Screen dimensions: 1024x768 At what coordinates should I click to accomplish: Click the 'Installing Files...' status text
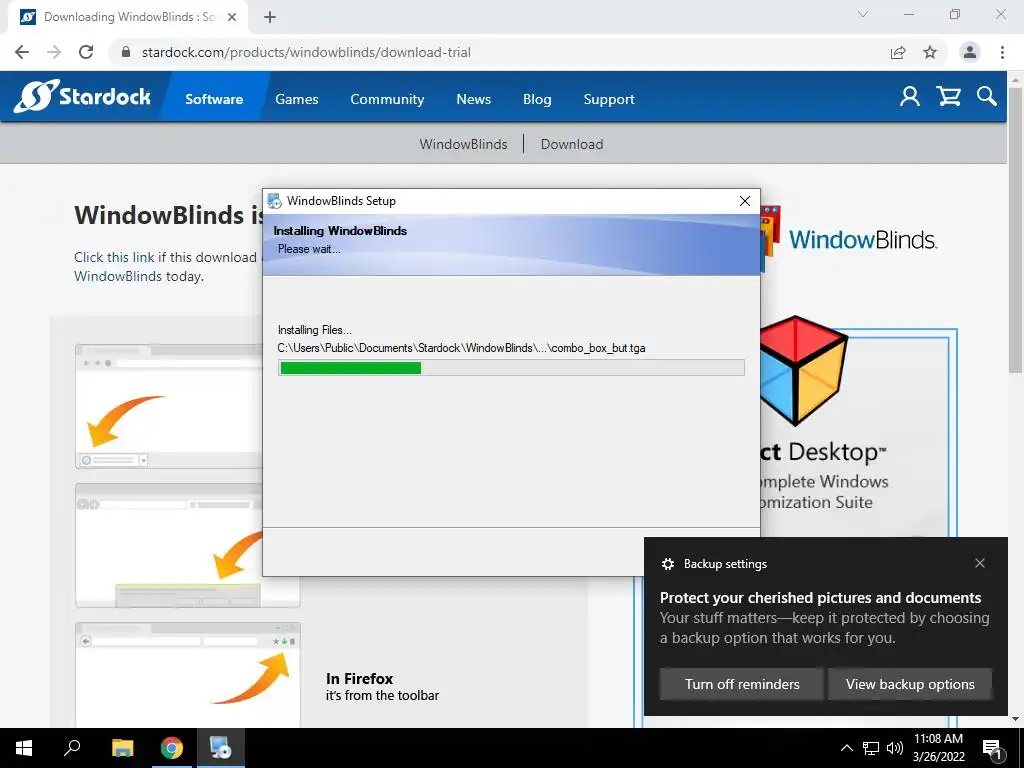pyautogui.click(x=314, y=330)
